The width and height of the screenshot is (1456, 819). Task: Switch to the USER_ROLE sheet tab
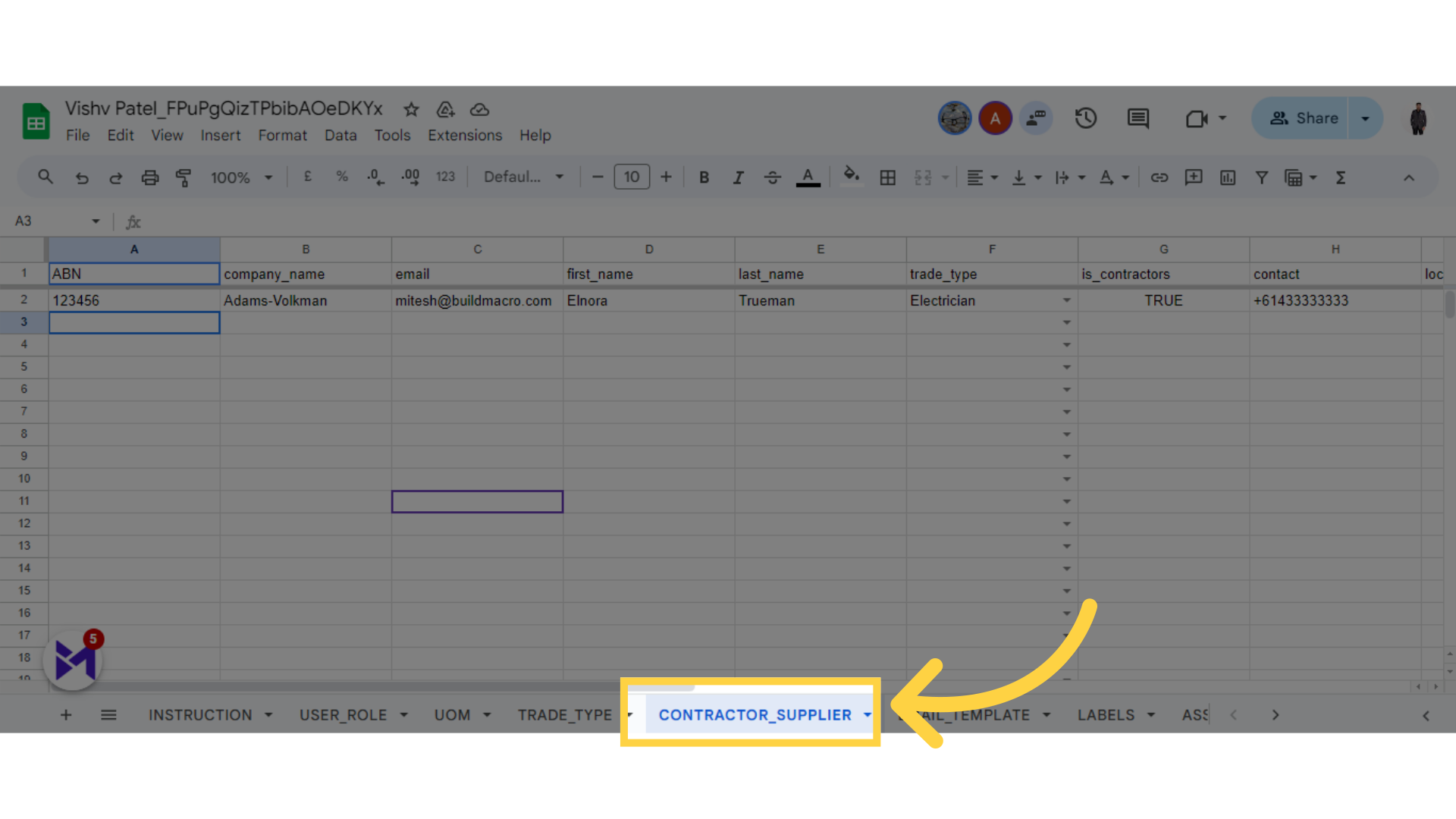(343, 715)
